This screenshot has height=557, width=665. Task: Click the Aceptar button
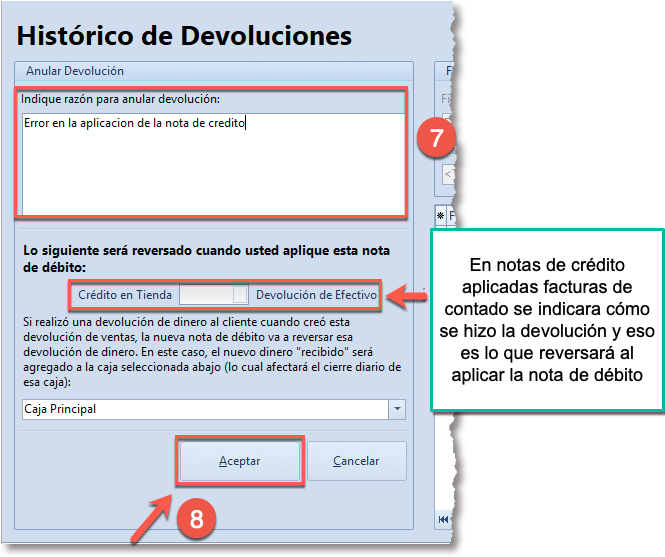pyautogui.click(x=240, y=461)
